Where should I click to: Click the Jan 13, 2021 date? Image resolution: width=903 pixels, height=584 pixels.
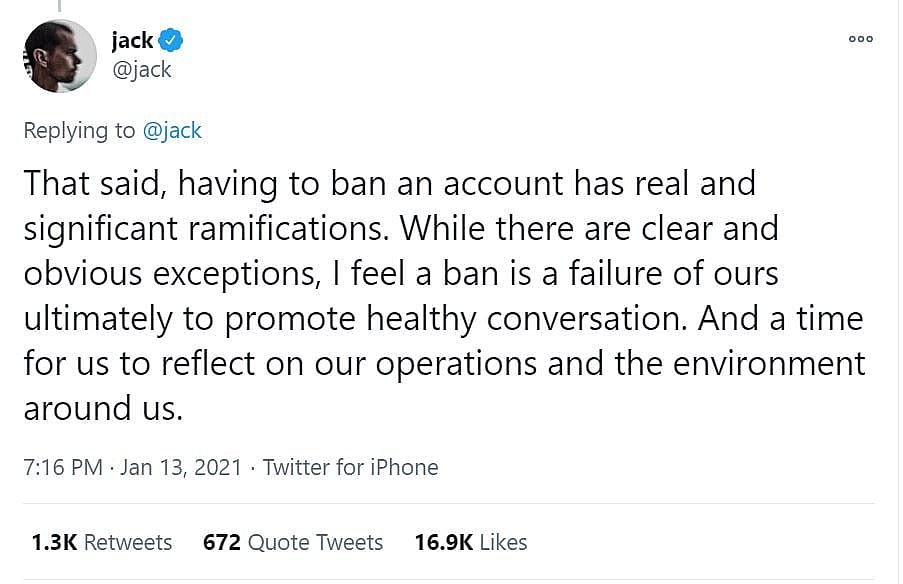[181, 467]
